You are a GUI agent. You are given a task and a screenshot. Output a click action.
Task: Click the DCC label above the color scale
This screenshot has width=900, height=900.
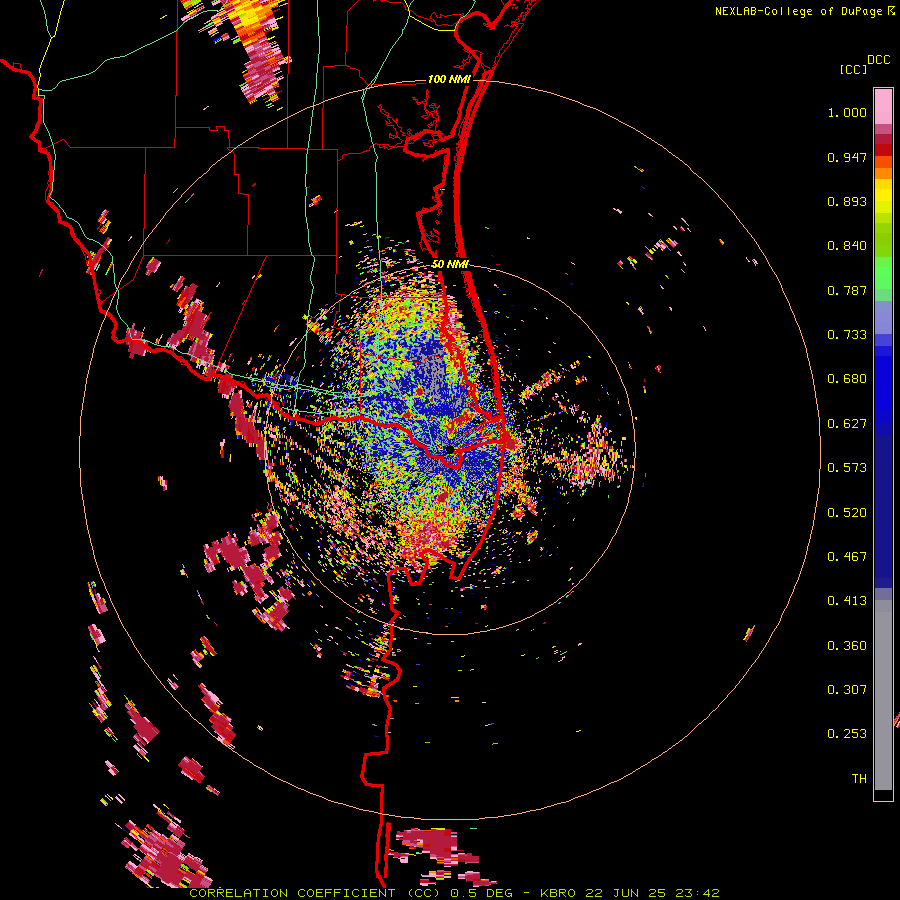[878, 60]
